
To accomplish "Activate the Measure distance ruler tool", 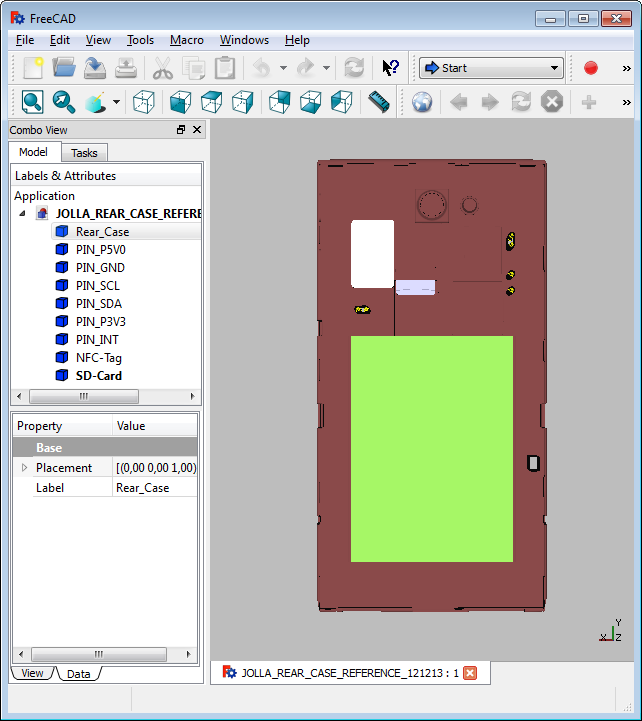I will click(378, 102).
